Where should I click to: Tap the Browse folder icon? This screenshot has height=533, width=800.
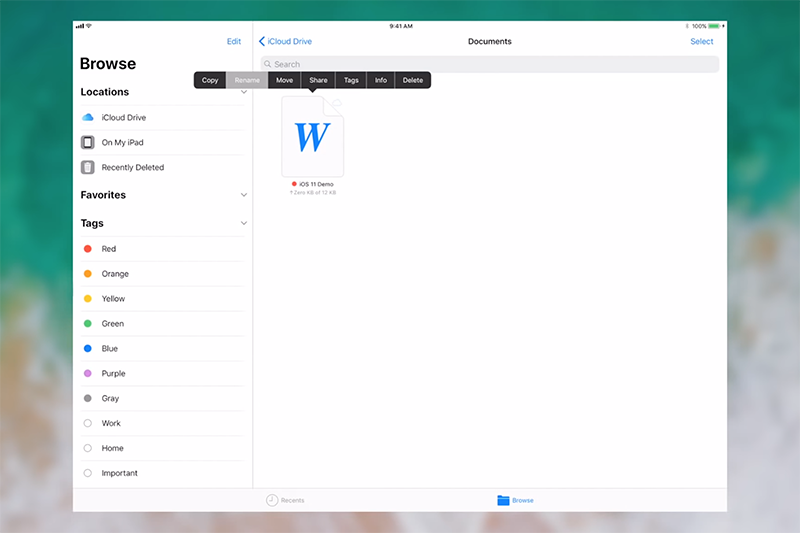[503, 500]
